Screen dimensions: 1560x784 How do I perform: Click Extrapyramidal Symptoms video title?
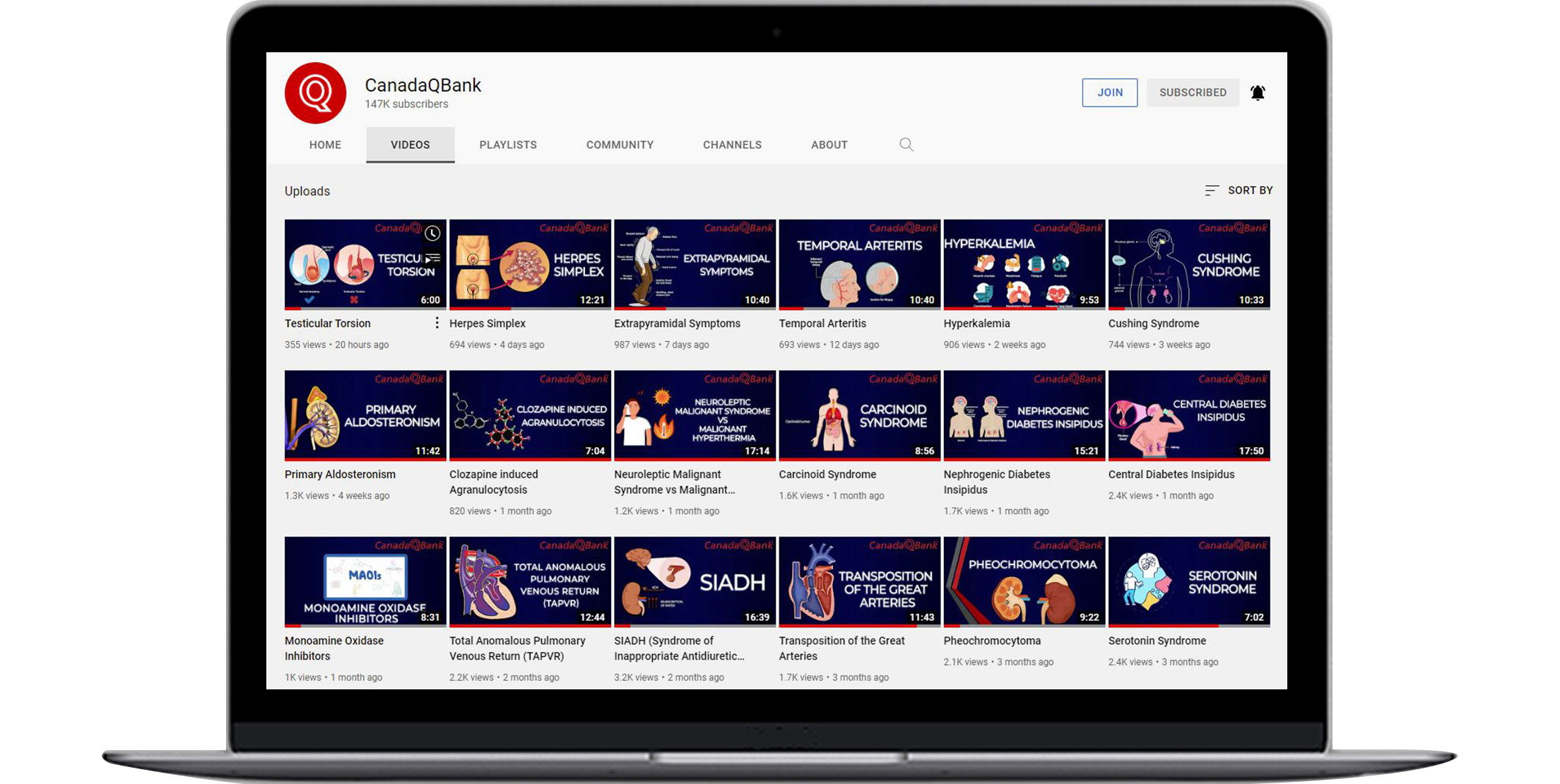(x=678, y=323)
